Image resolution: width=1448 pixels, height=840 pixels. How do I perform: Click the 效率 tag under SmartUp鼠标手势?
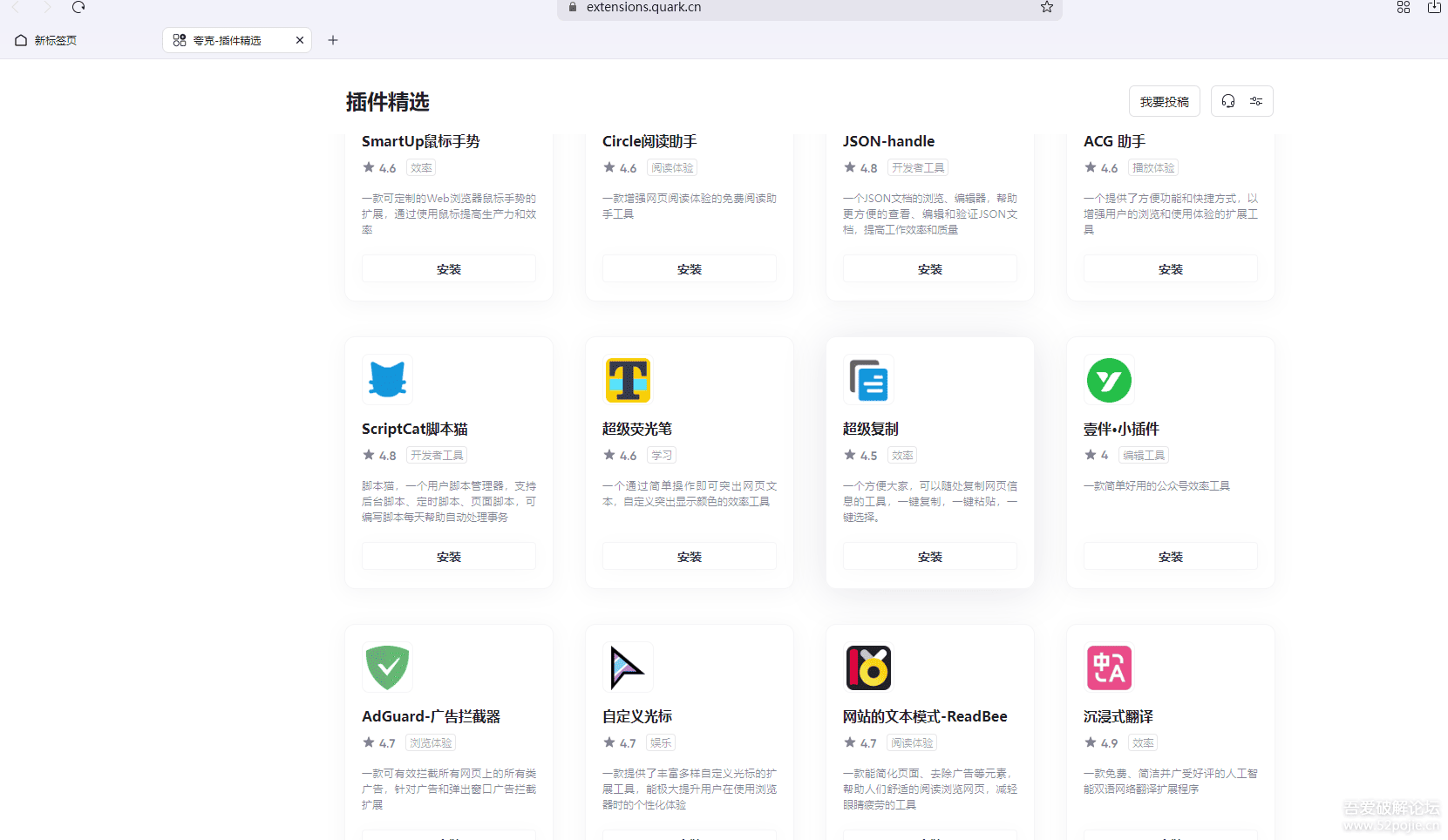click(x=420, y=167)
